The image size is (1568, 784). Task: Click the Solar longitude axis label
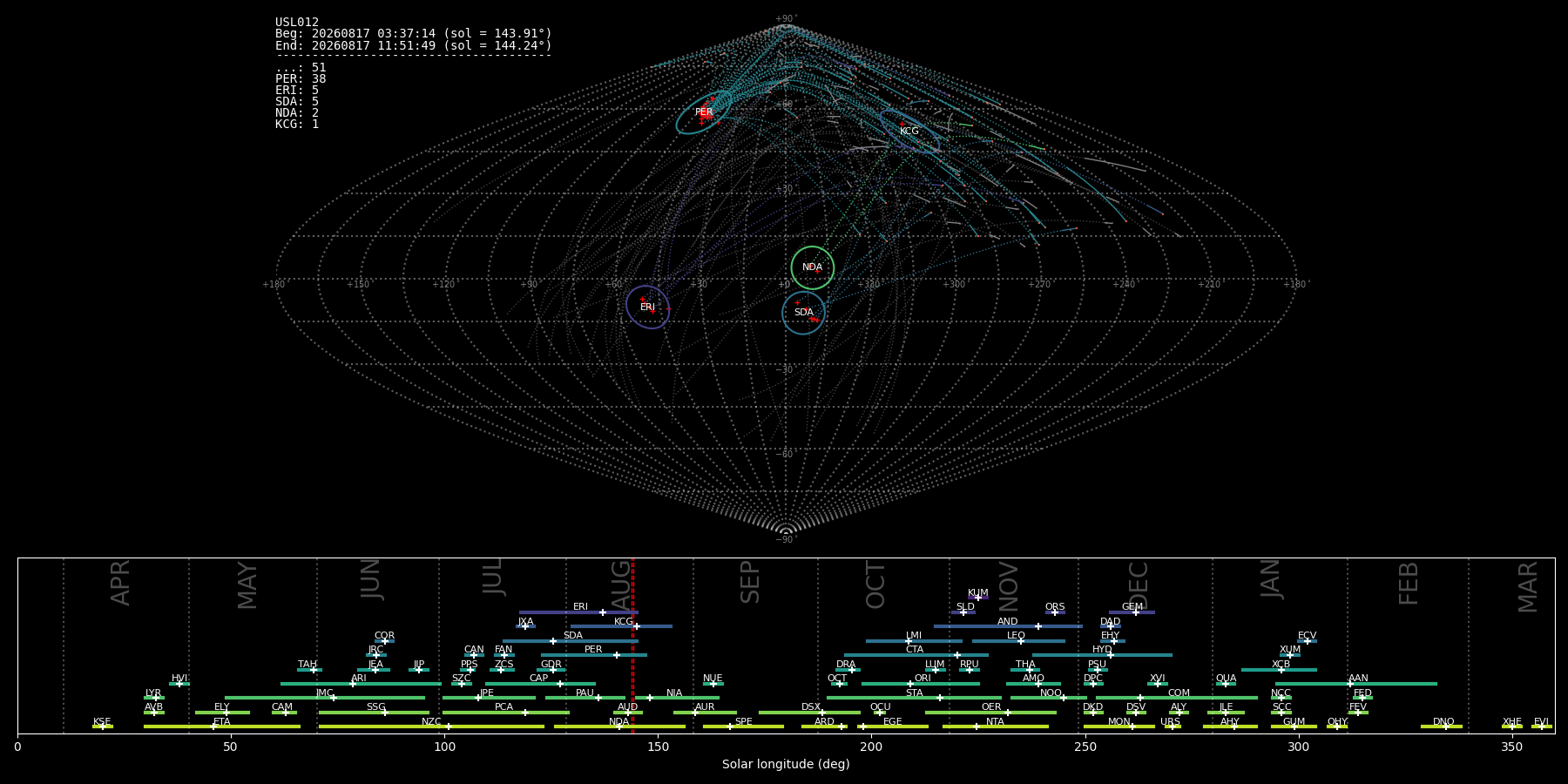786,764
